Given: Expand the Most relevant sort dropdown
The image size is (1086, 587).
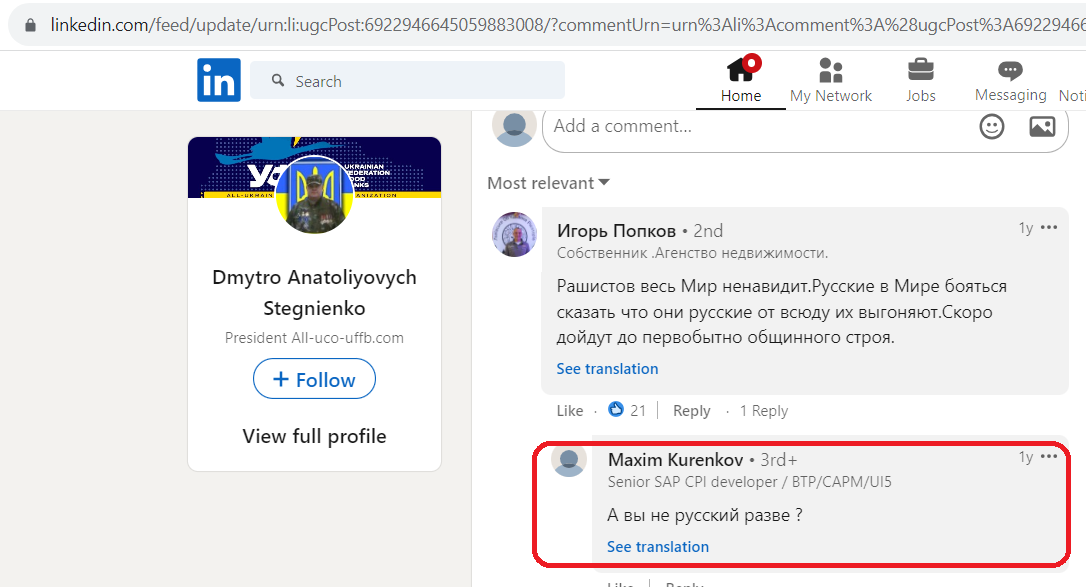Looking at the screenshot, I should 549,183.
